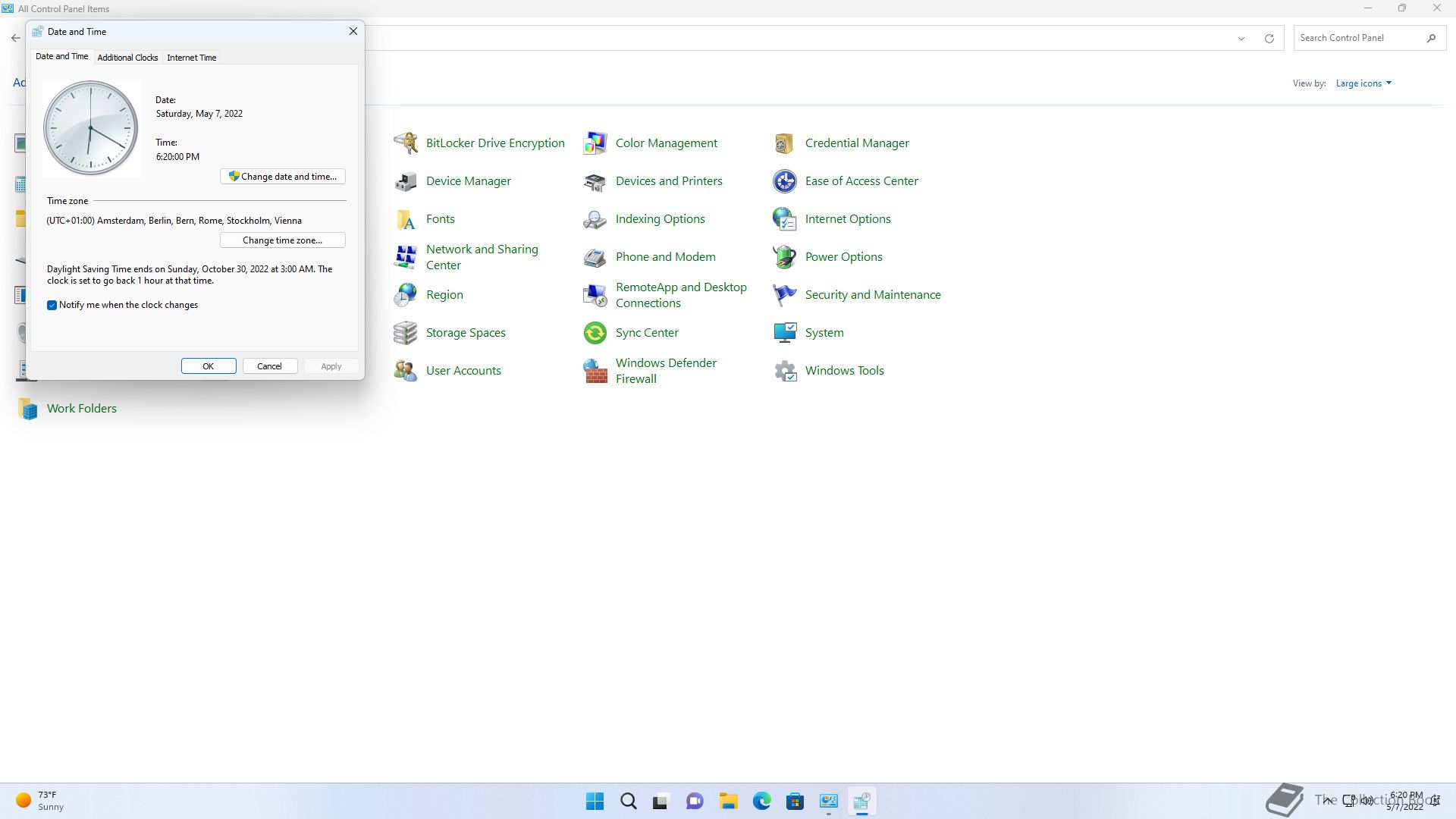Expand the View by Large icons dropdown

1363,83
